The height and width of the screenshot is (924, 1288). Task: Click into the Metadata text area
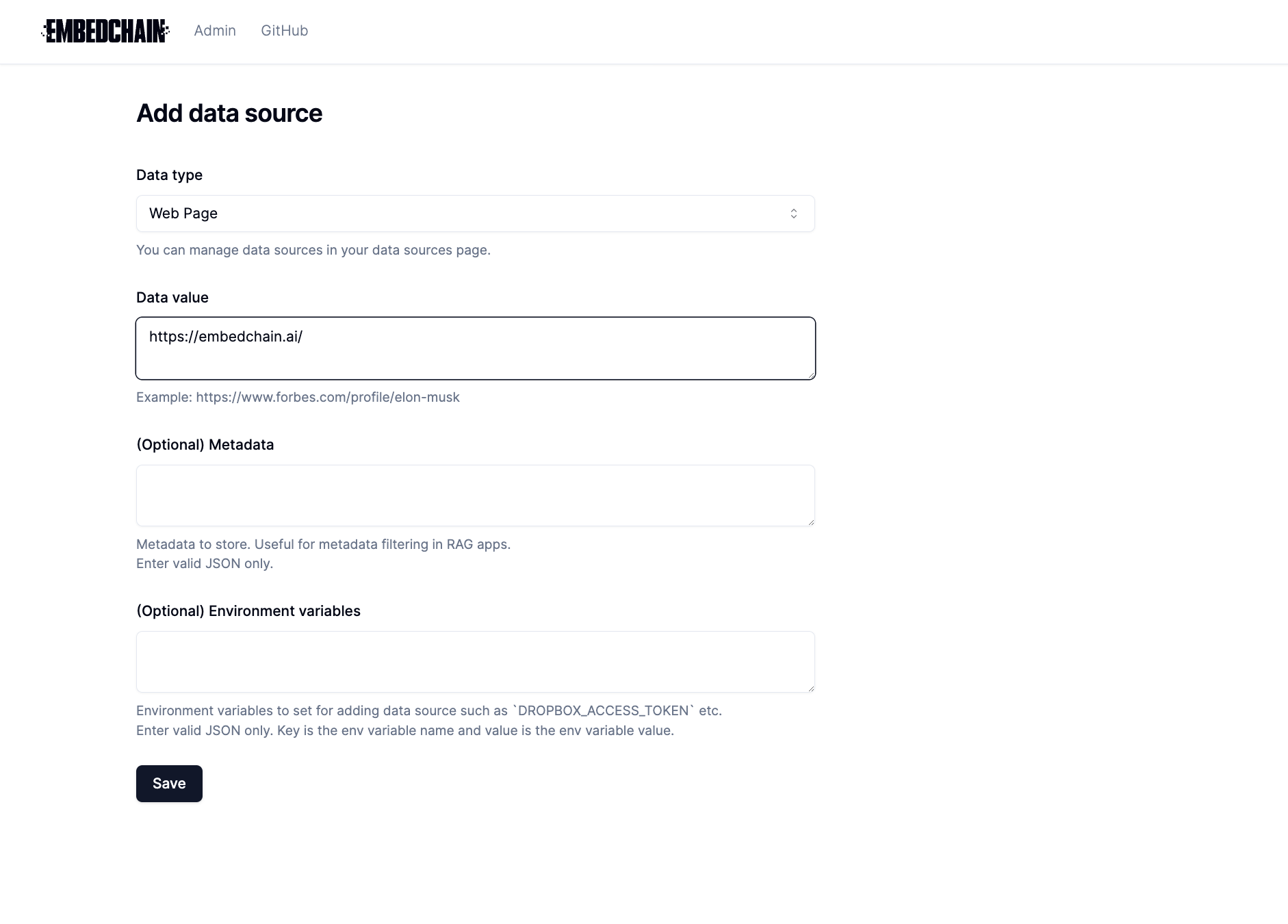click(x=476, y=496)
